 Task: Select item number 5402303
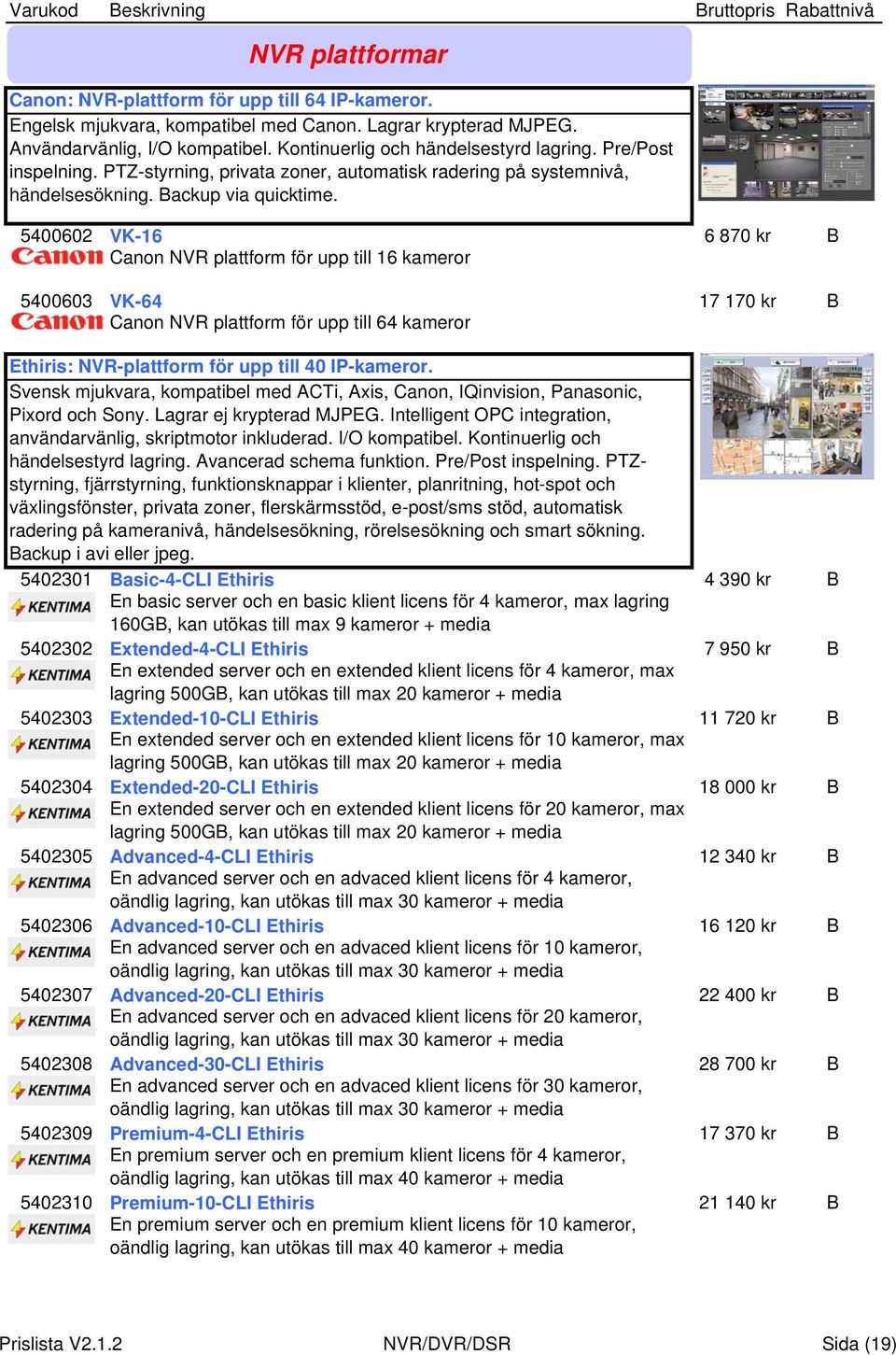(x=56, y=718)
